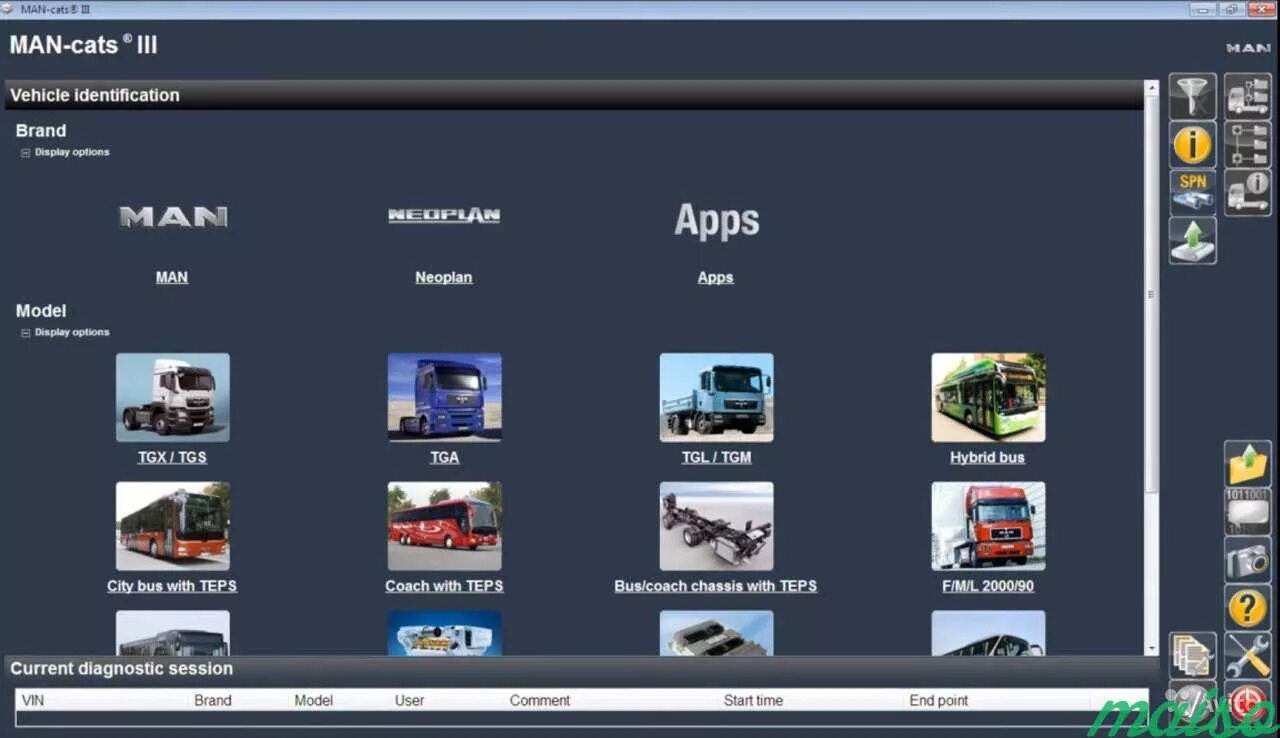Click the blue TGA truck thumbnail
Viewport: 1280px width, 738px height.
(x=445, y=397)
